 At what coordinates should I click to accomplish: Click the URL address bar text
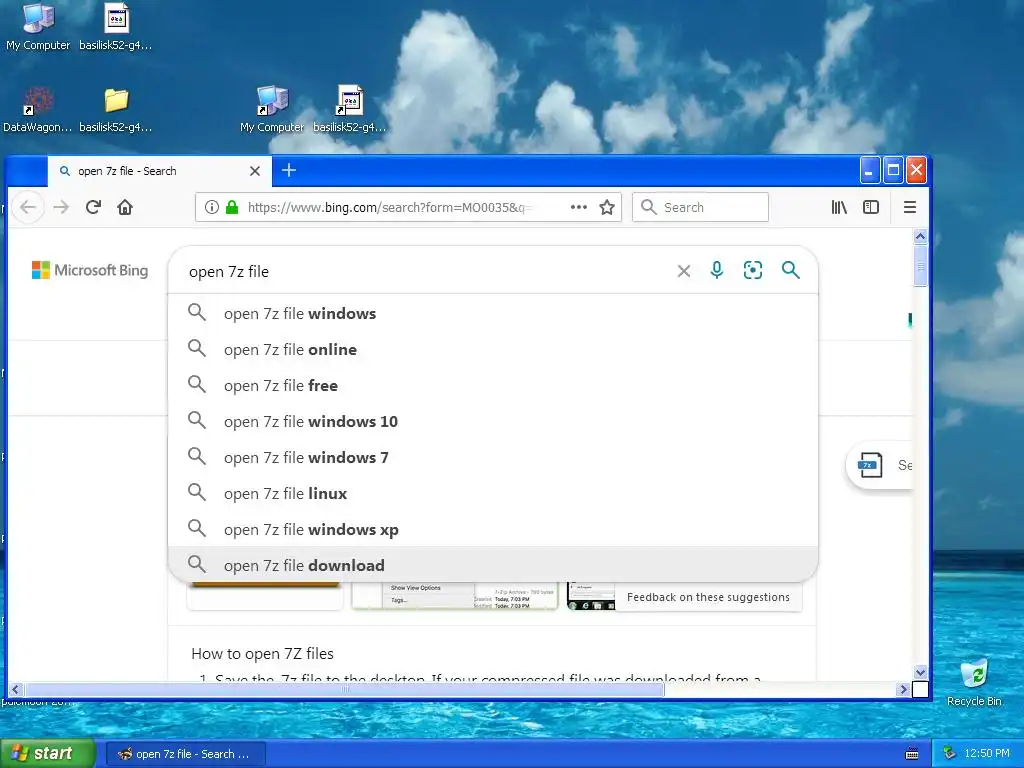390,208
